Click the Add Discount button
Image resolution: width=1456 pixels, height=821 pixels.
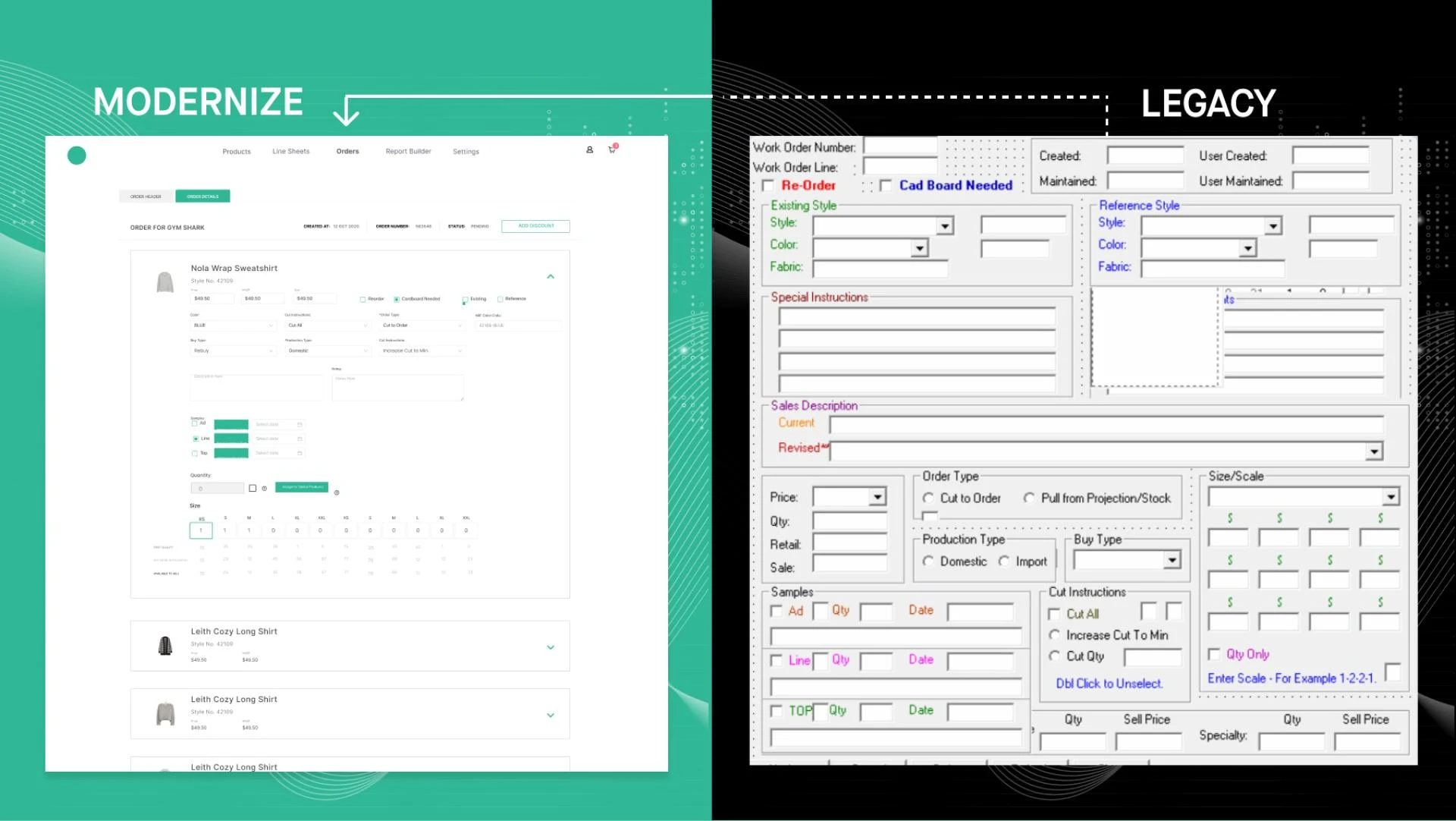535,226
